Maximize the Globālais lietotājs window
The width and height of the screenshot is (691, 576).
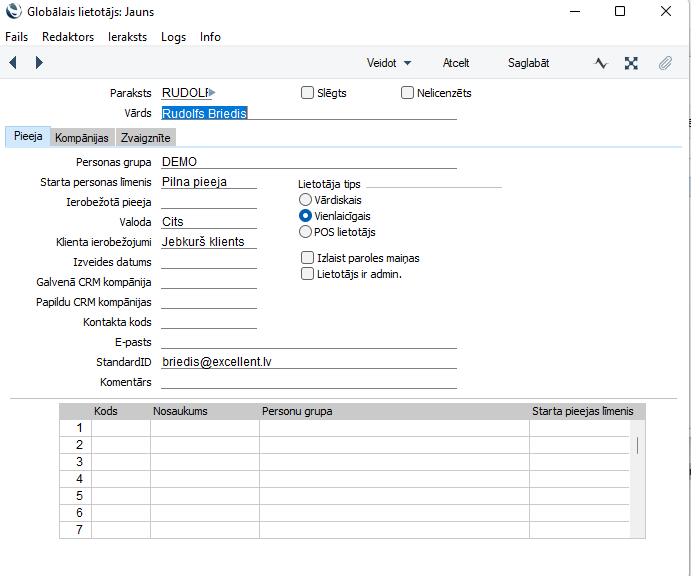click(x=619, y=12)
